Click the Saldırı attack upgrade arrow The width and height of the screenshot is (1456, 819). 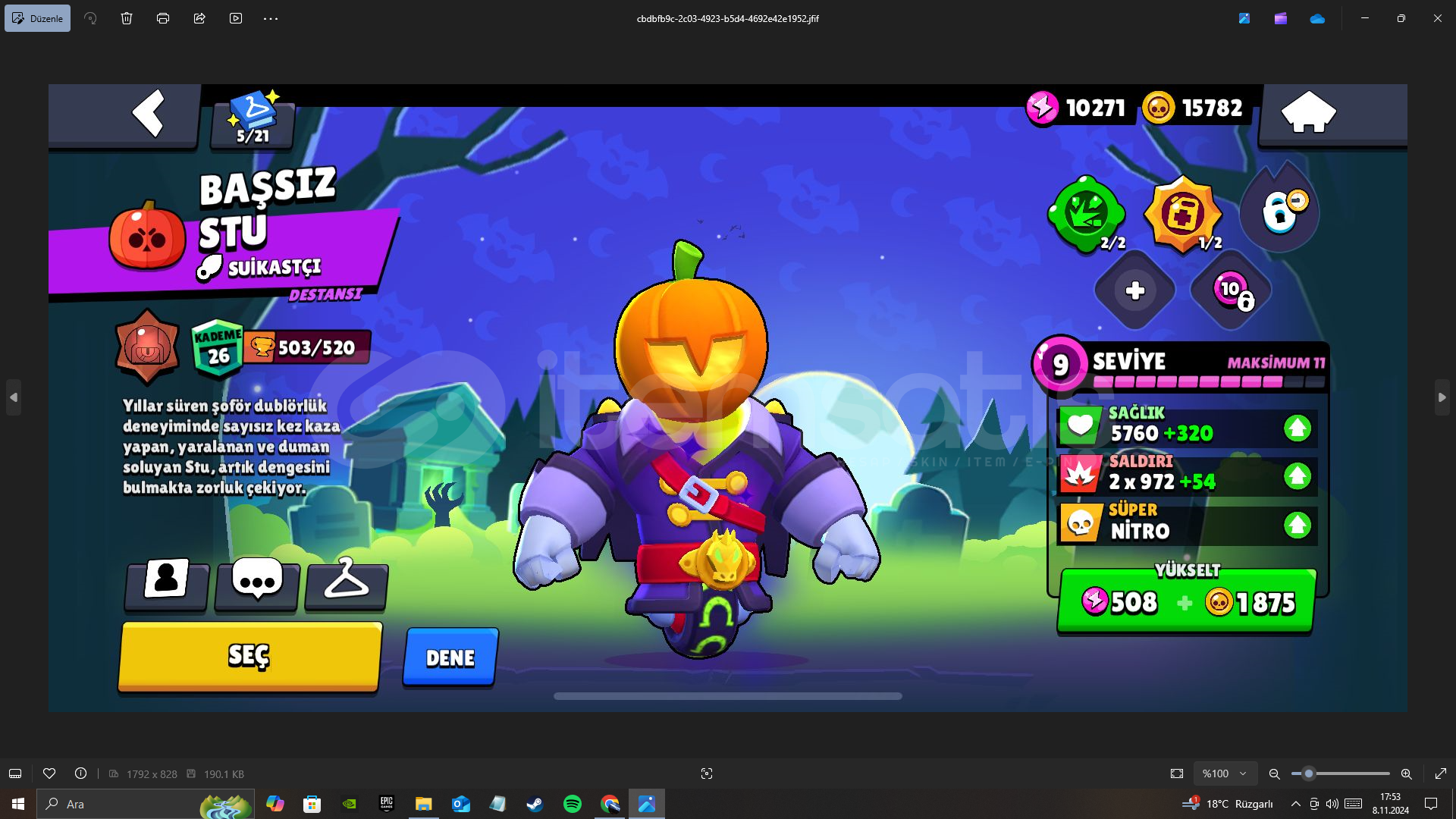tap(1298, 476)
